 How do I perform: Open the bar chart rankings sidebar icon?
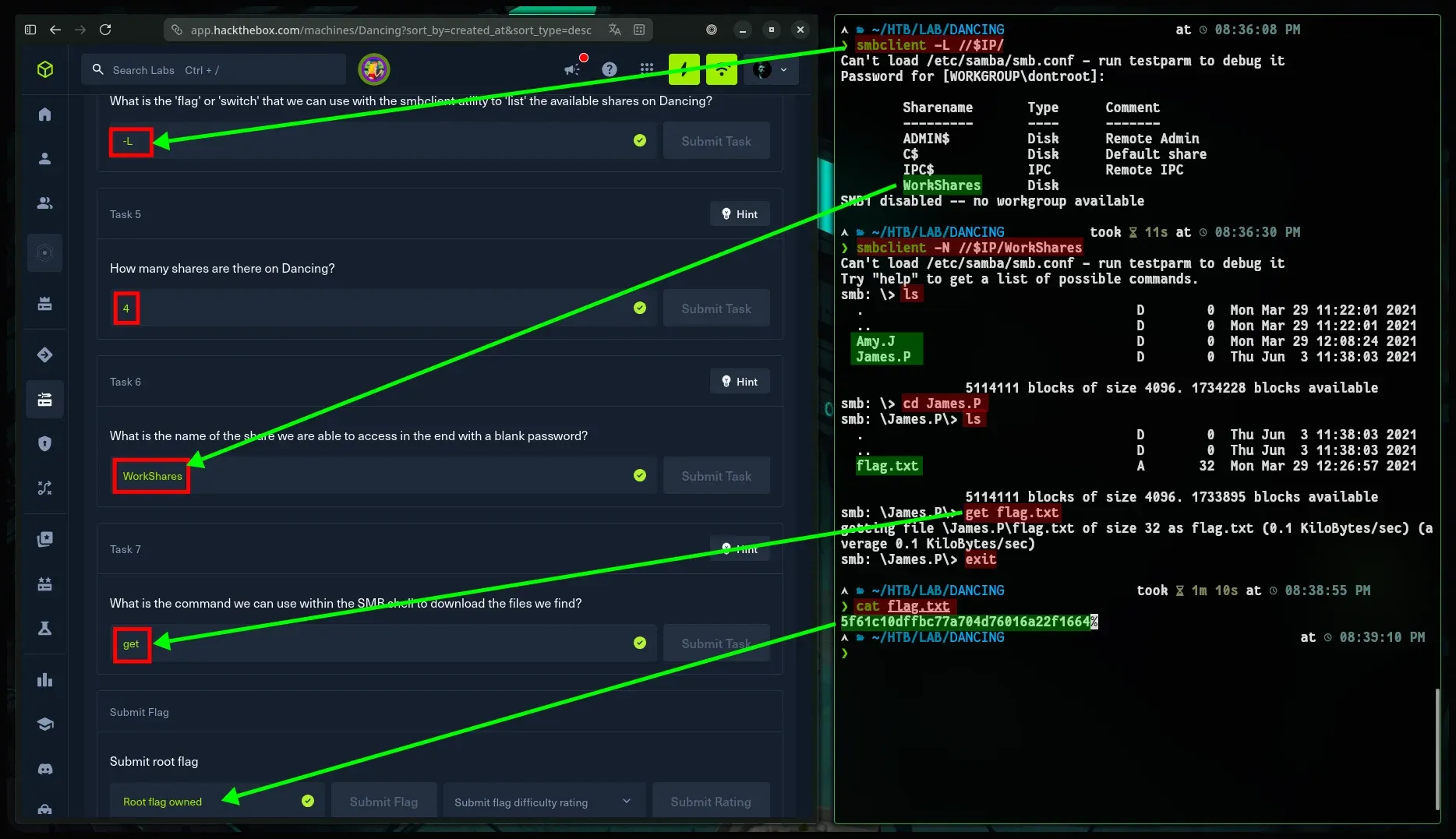[45, 680]
